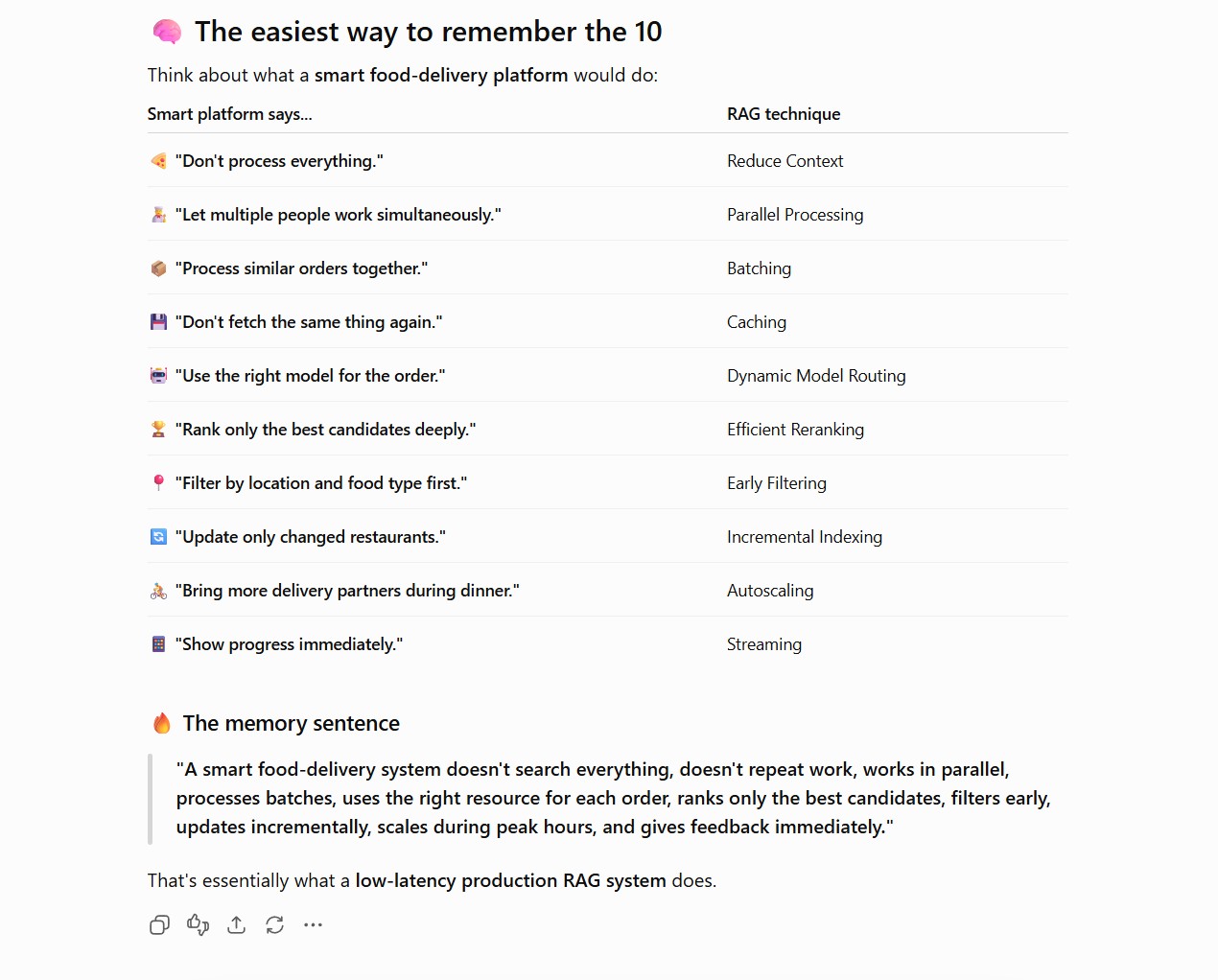The width and height of the screenshot is (1218, 980).
Task: Click the share/export upload icon
Action: [x=237, y=925]
